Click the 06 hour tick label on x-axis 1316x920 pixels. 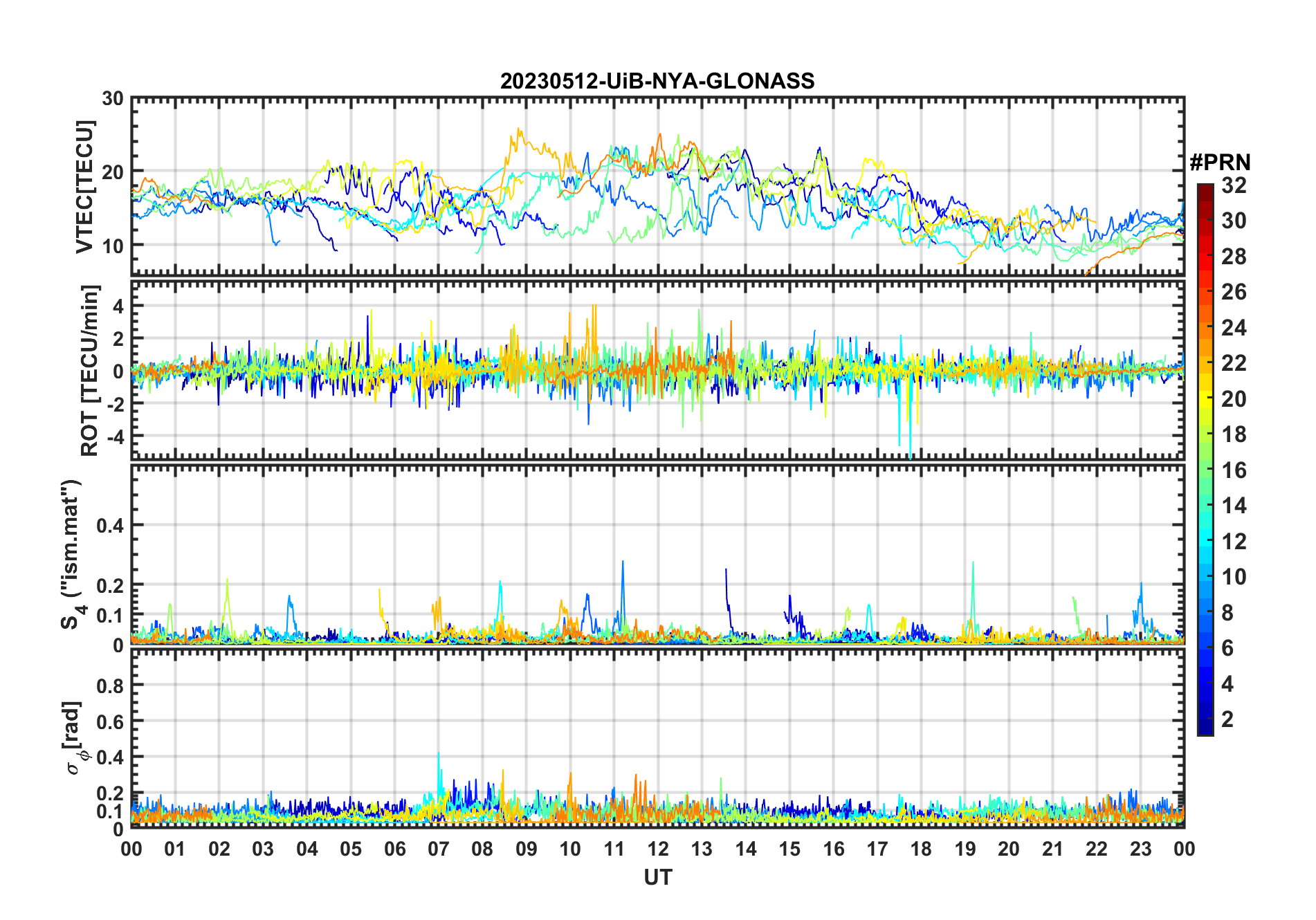[395, 849]
